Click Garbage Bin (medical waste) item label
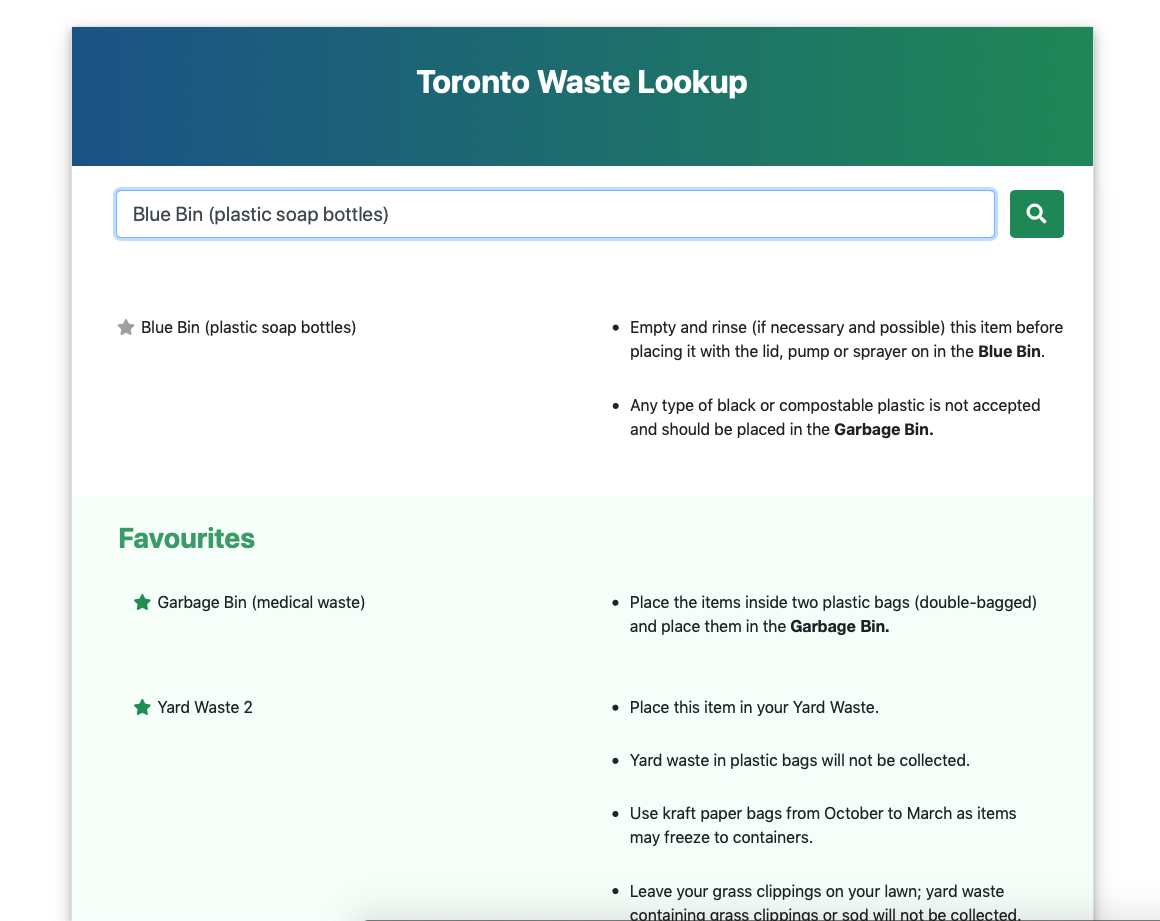 coord(261,602)
